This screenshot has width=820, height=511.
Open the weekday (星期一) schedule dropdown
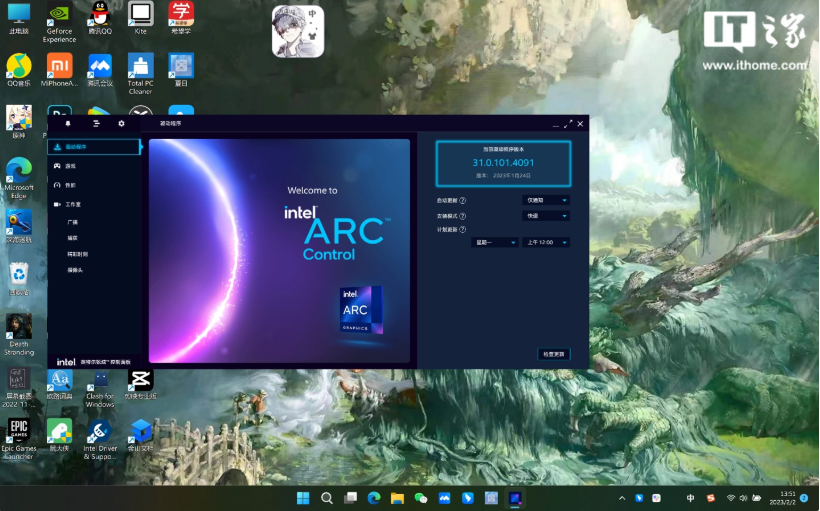[x=495, y=242]
